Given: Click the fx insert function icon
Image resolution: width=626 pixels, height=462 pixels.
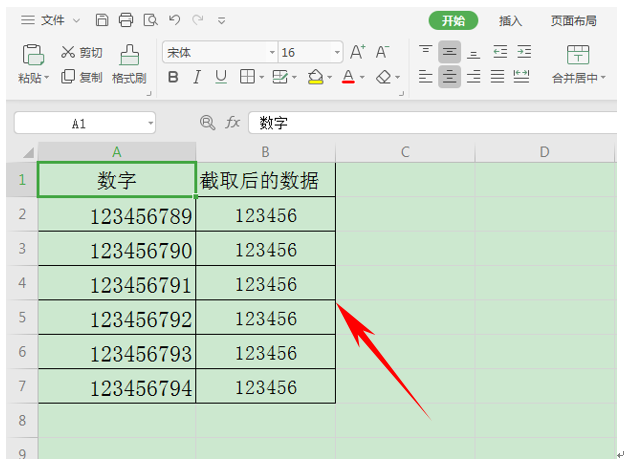Looking at the screenshot, I should (233, 122).
